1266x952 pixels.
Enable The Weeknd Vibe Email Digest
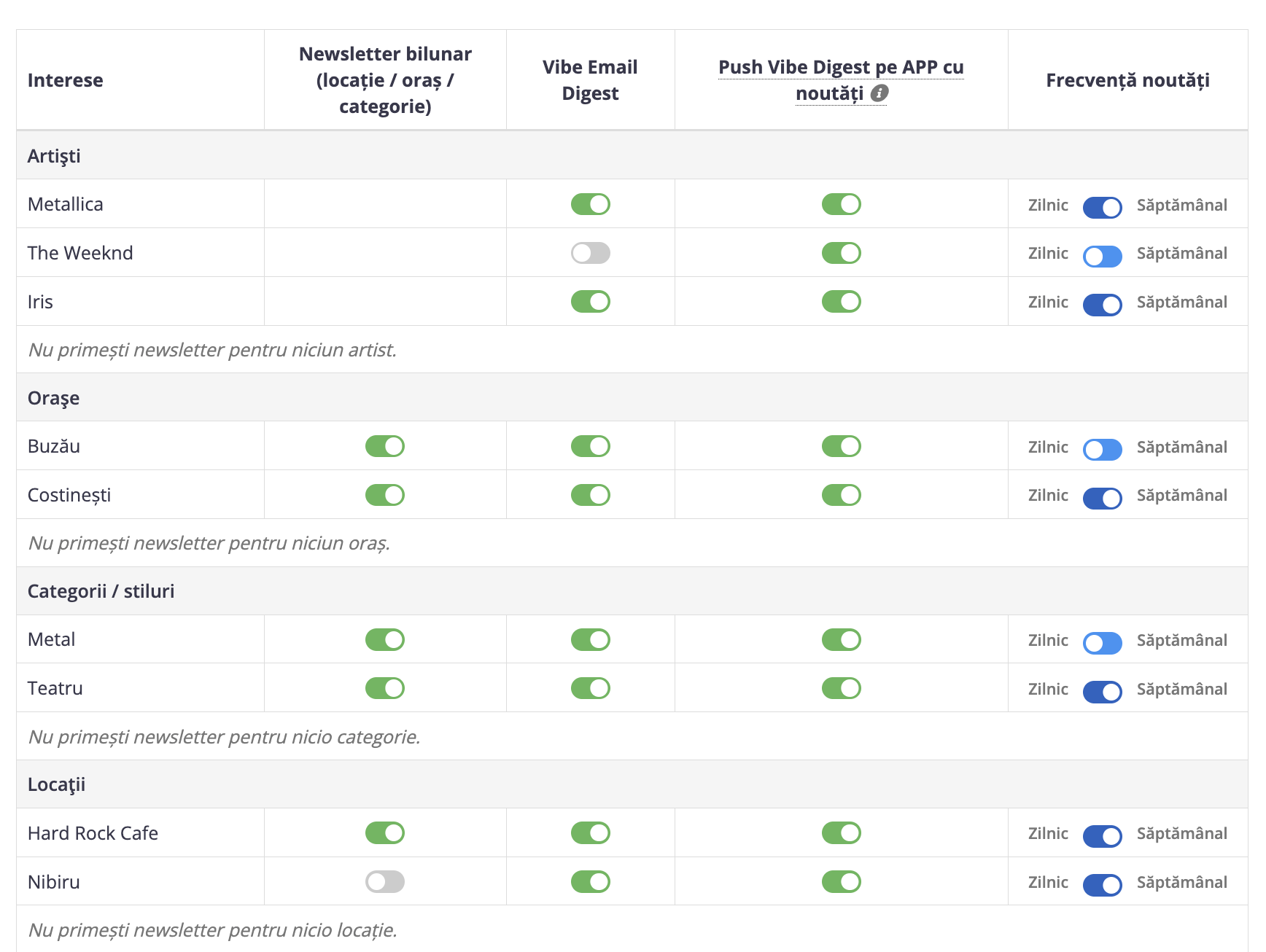(x=590, y=253)
